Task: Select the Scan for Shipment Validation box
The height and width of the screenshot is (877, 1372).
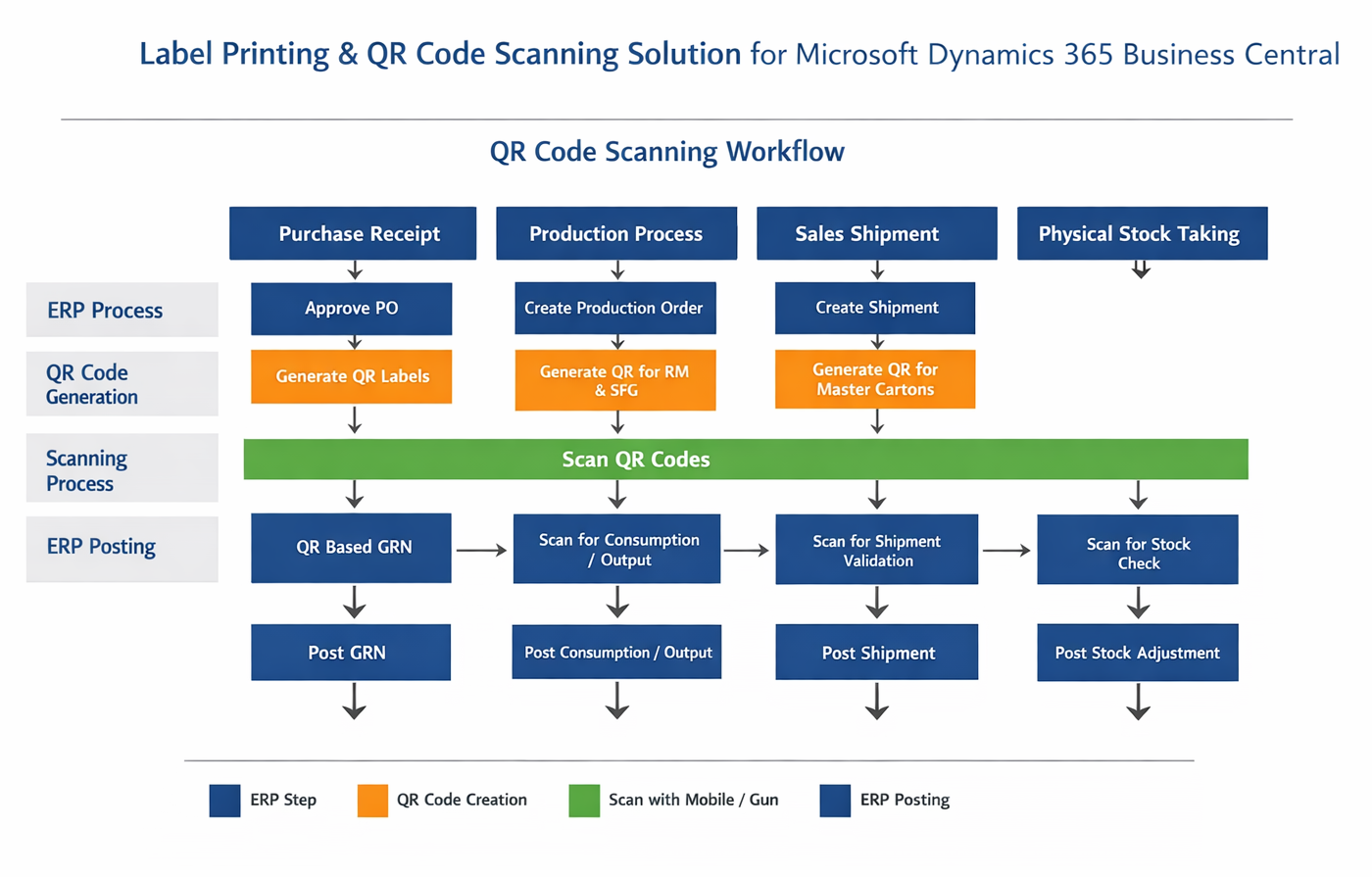Action: click(x=877, y=550)
